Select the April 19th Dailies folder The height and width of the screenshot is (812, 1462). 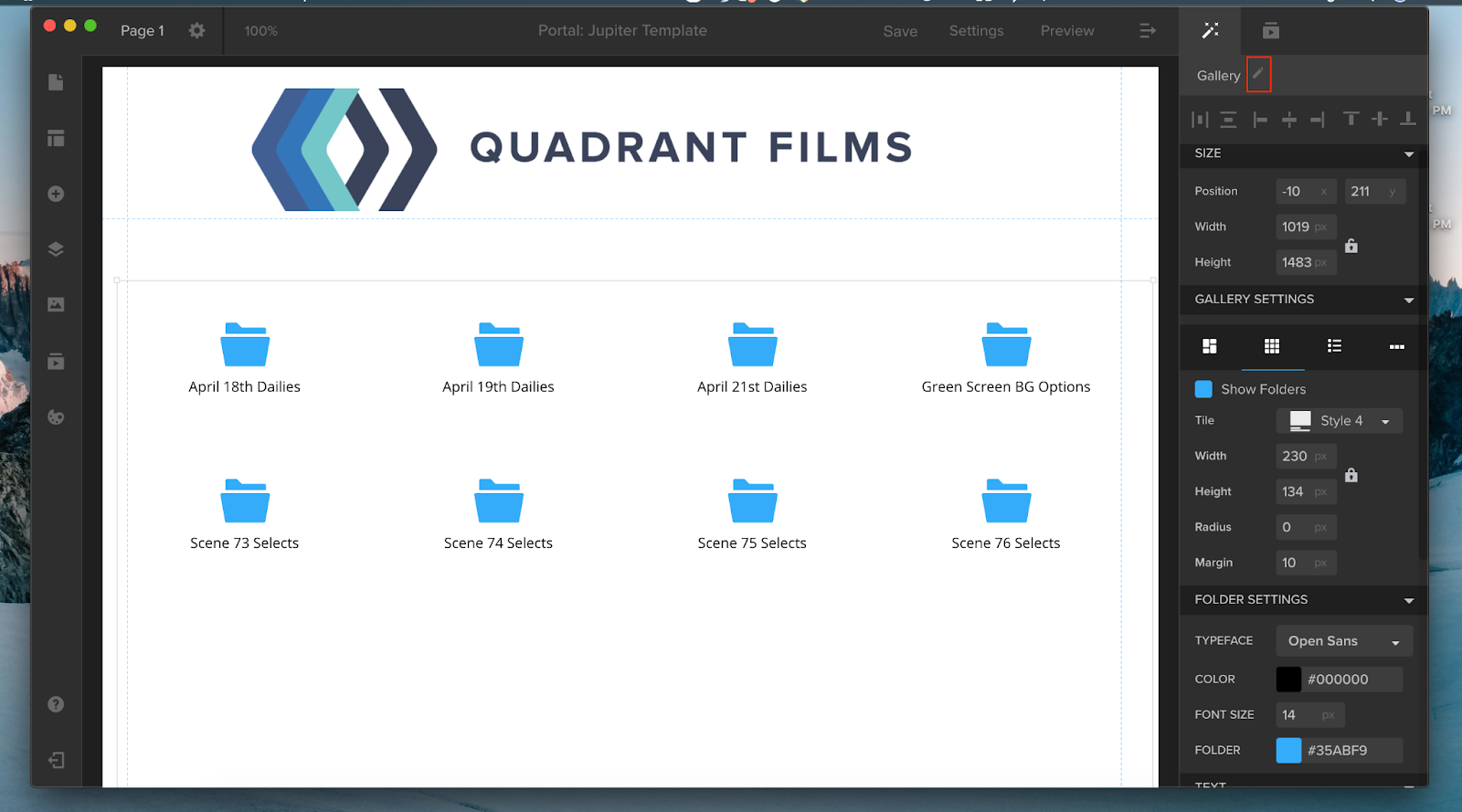coord(498,358)
